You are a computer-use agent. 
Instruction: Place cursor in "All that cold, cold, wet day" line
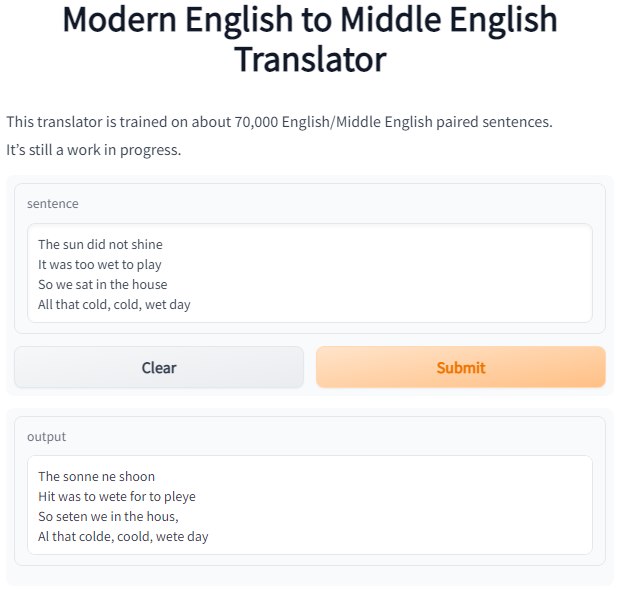(114, 305)
